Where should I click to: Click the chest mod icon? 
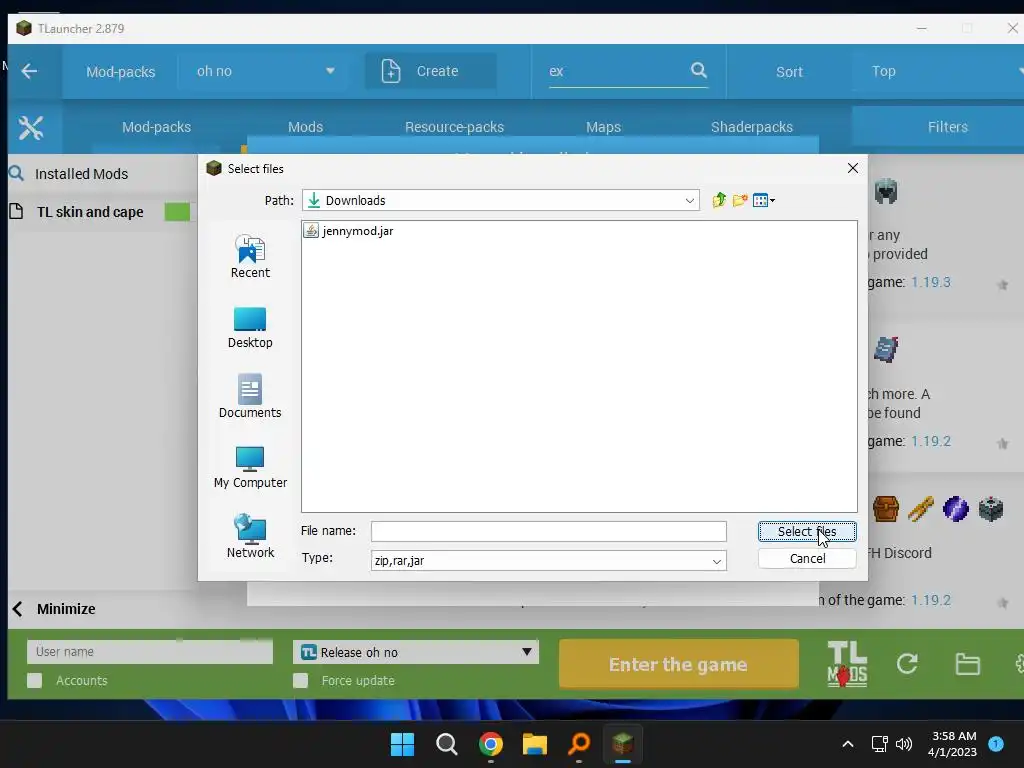(x=886, y=509)
